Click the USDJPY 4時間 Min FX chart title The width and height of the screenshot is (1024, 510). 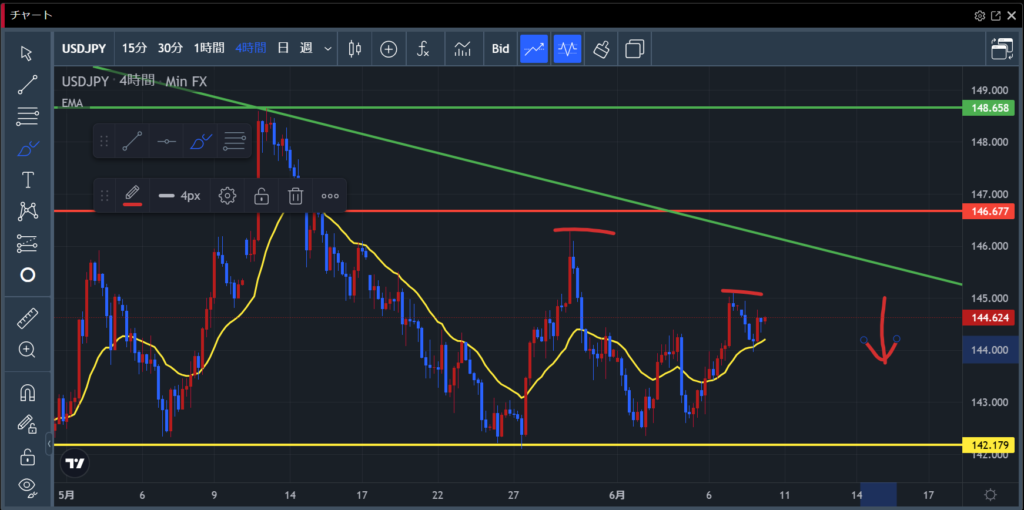[134, 82]
